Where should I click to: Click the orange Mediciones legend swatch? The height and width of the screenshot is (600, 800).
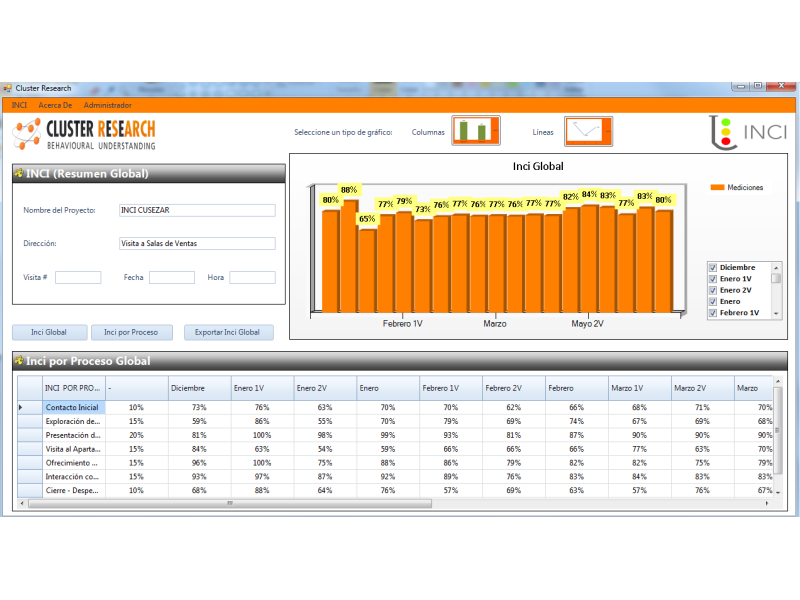click(717, 187)
